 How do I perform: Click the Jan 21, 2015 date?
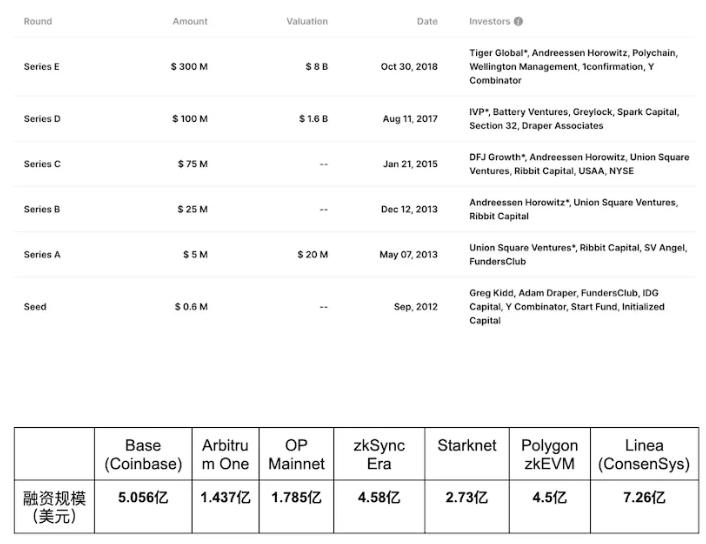click(x=410, y=164)
